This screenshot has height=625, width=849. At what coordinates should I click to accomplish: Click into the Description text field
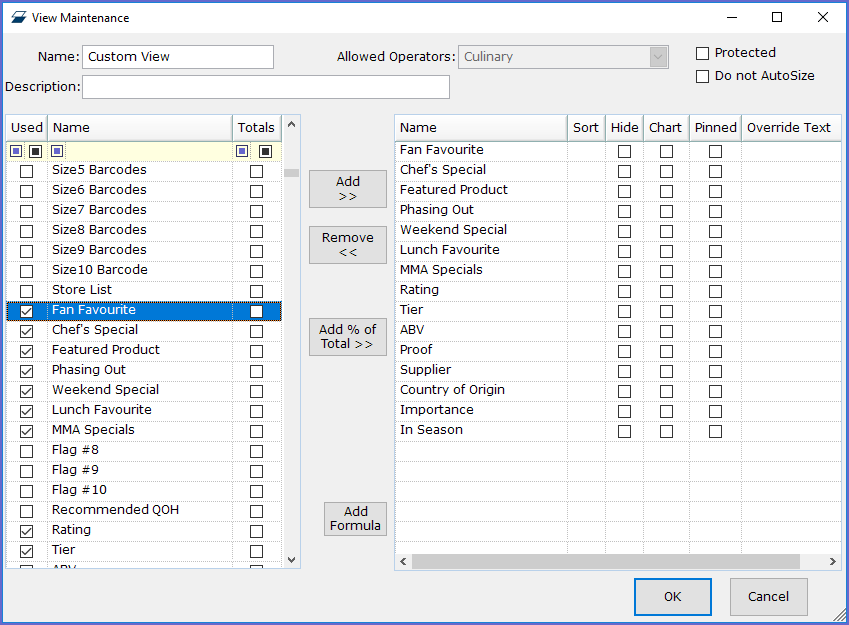[266, 87]
